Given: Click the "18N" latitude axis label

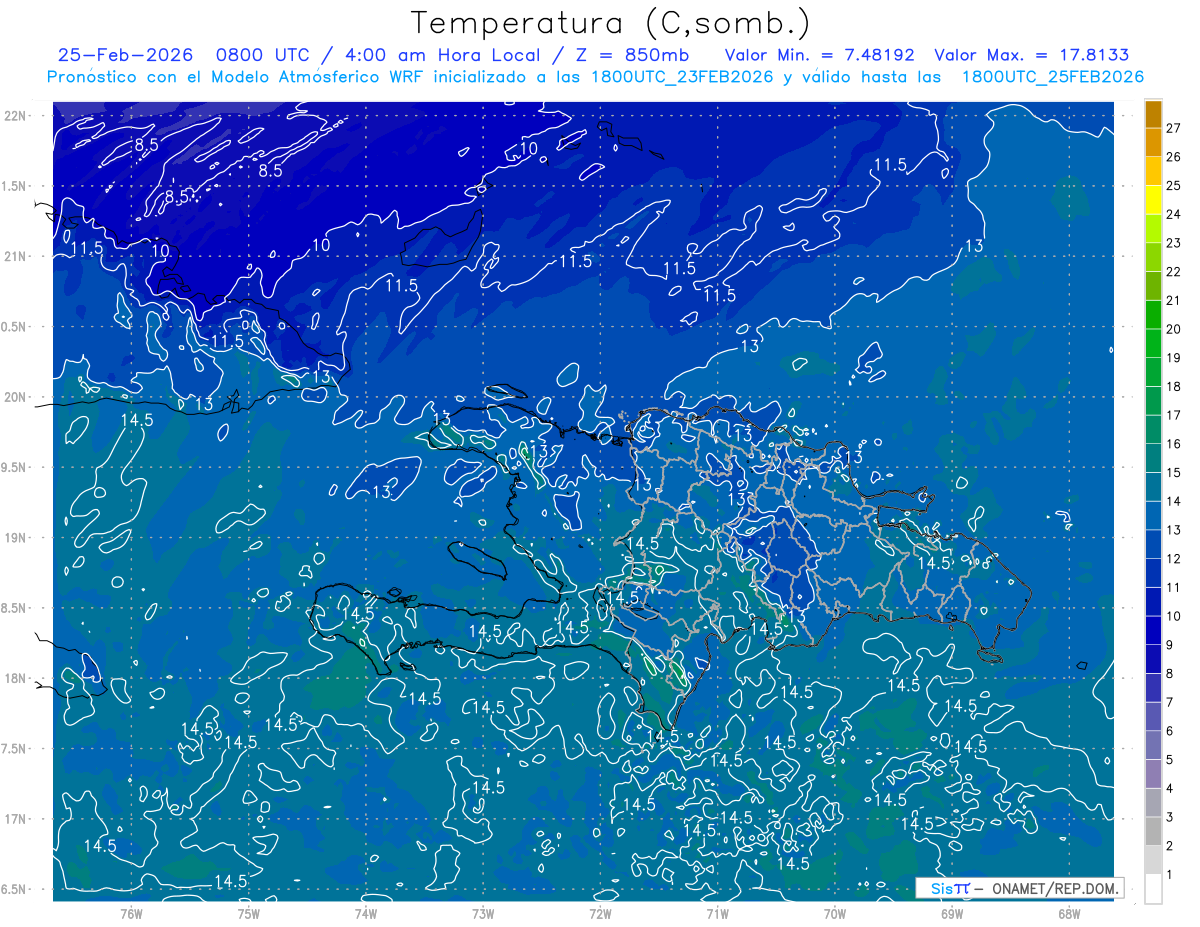Looking at the screenshot, I should (16, 678).
